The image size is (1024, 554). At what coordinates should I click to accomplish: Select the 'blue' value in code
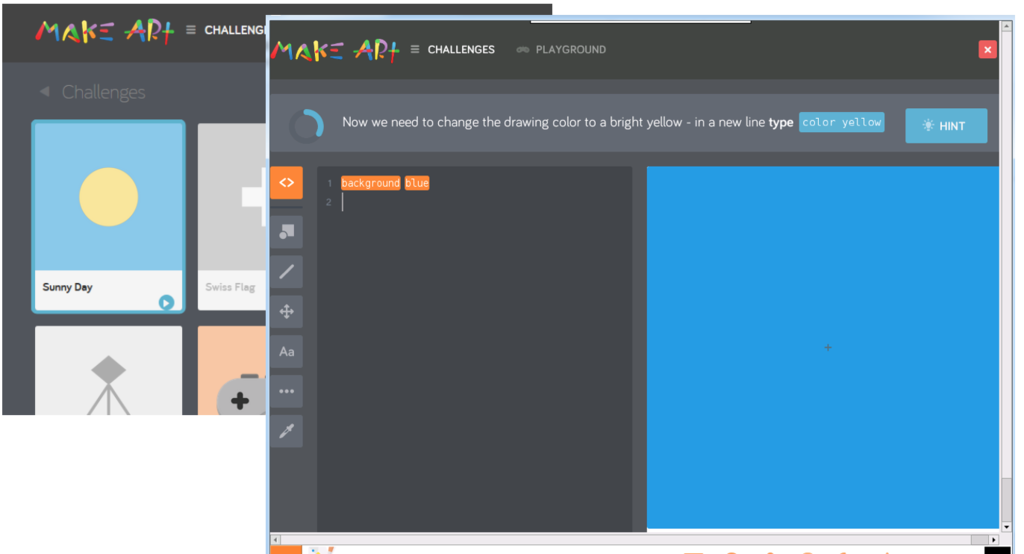tap(417, 183)
